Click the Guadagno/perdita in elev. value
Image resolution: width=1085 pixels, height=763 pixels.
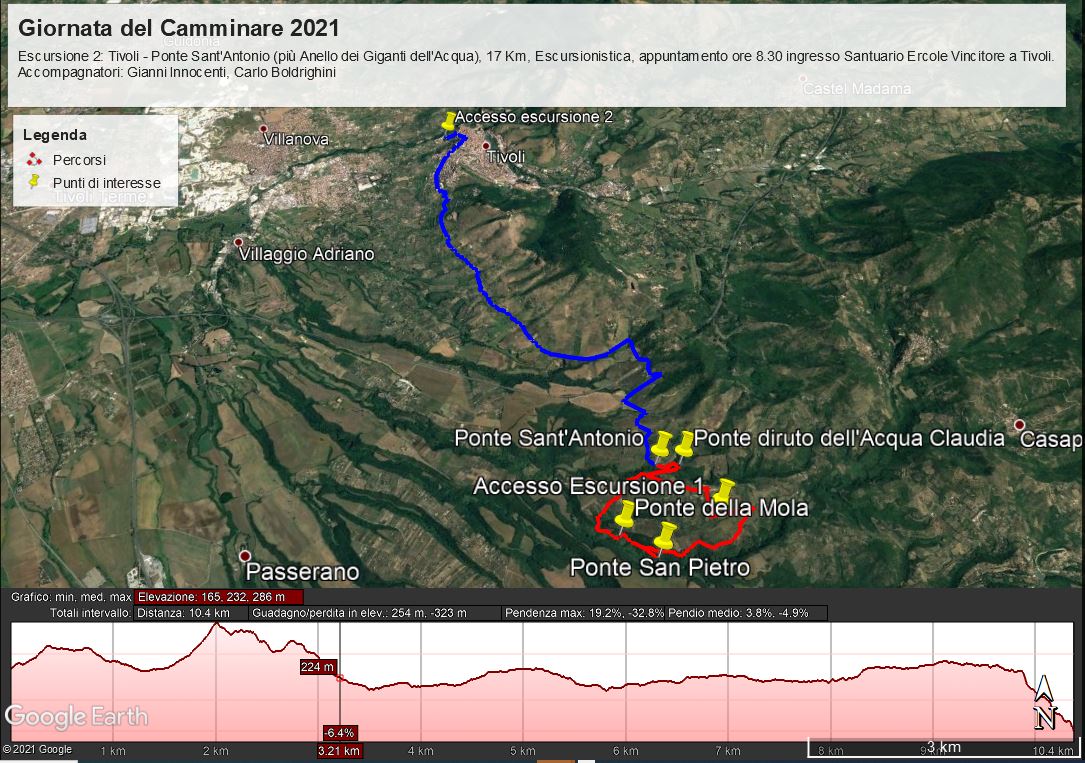pos(374,613)
